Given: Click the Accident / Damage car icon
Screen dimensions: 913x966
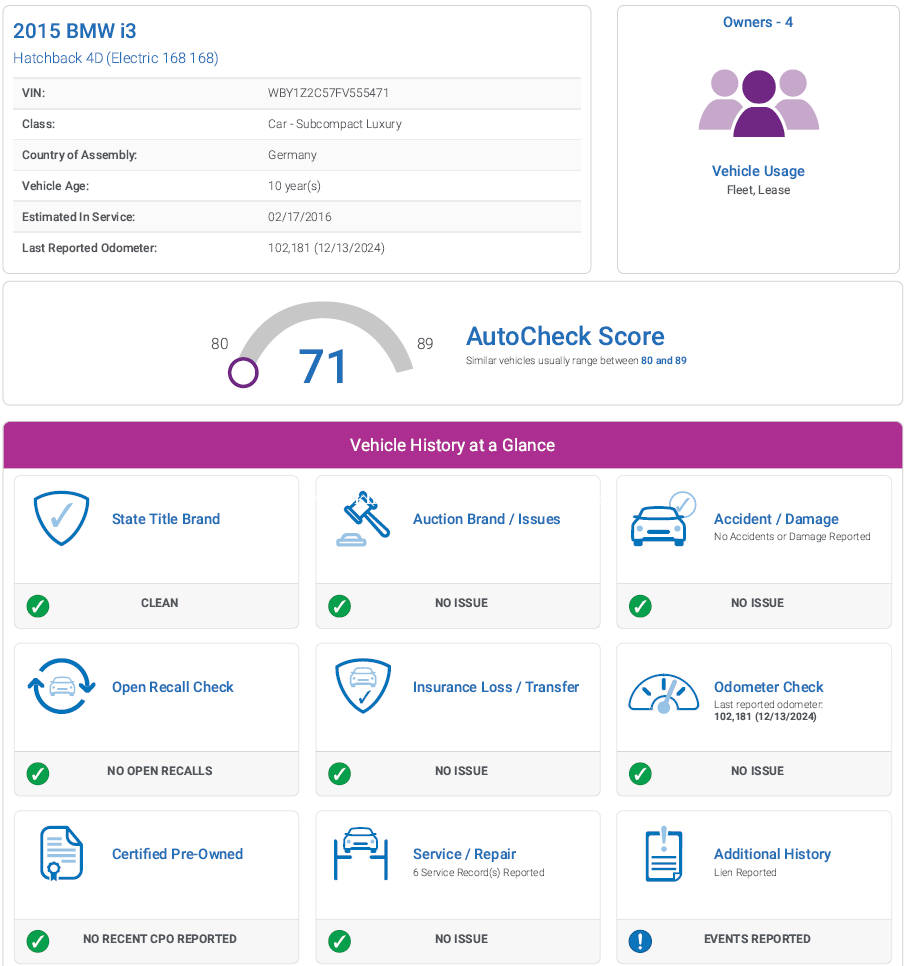Looking at the screenshot, I should (x=663, y=518).
